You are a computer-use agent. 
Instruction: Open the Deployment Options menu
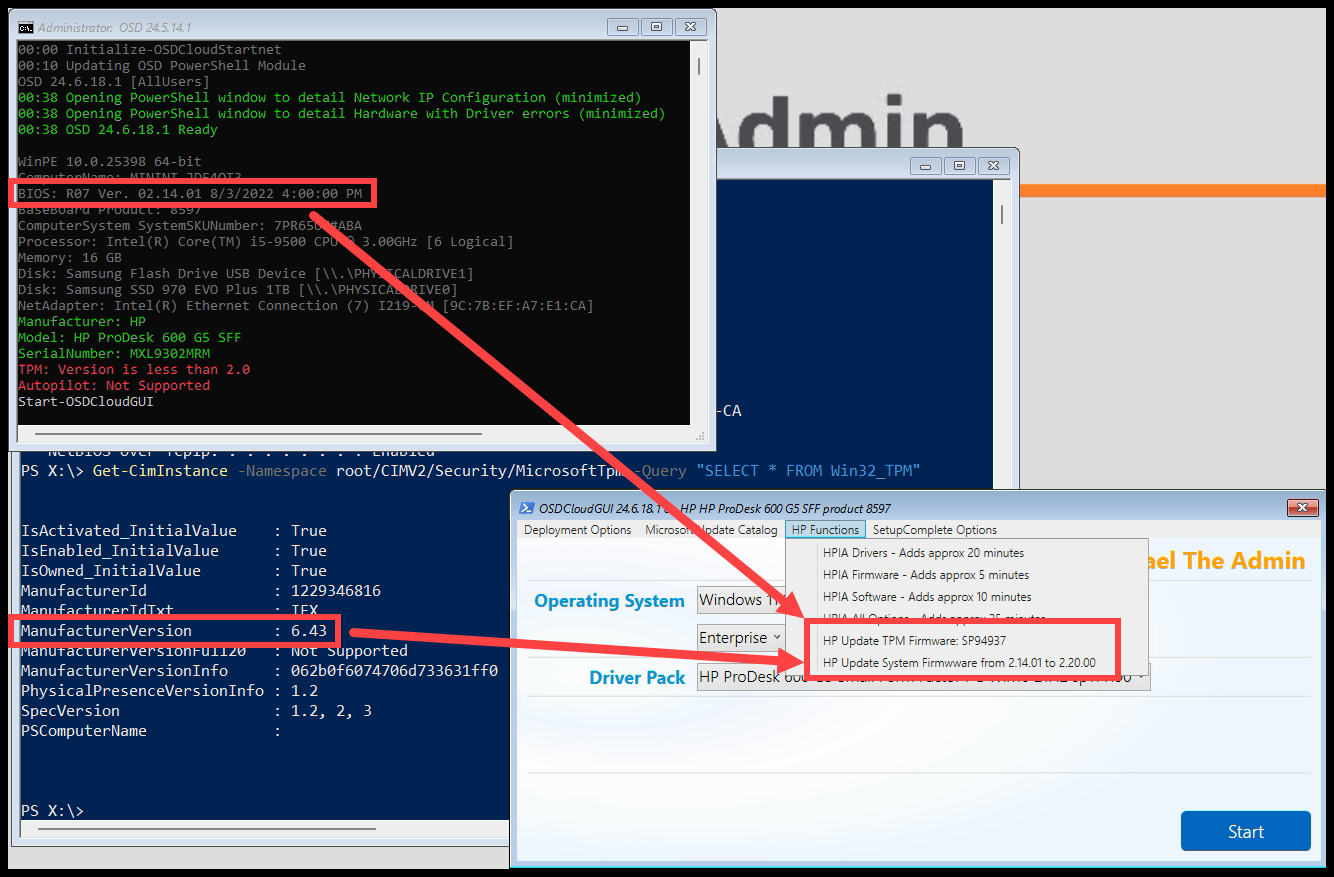[576, 529]
